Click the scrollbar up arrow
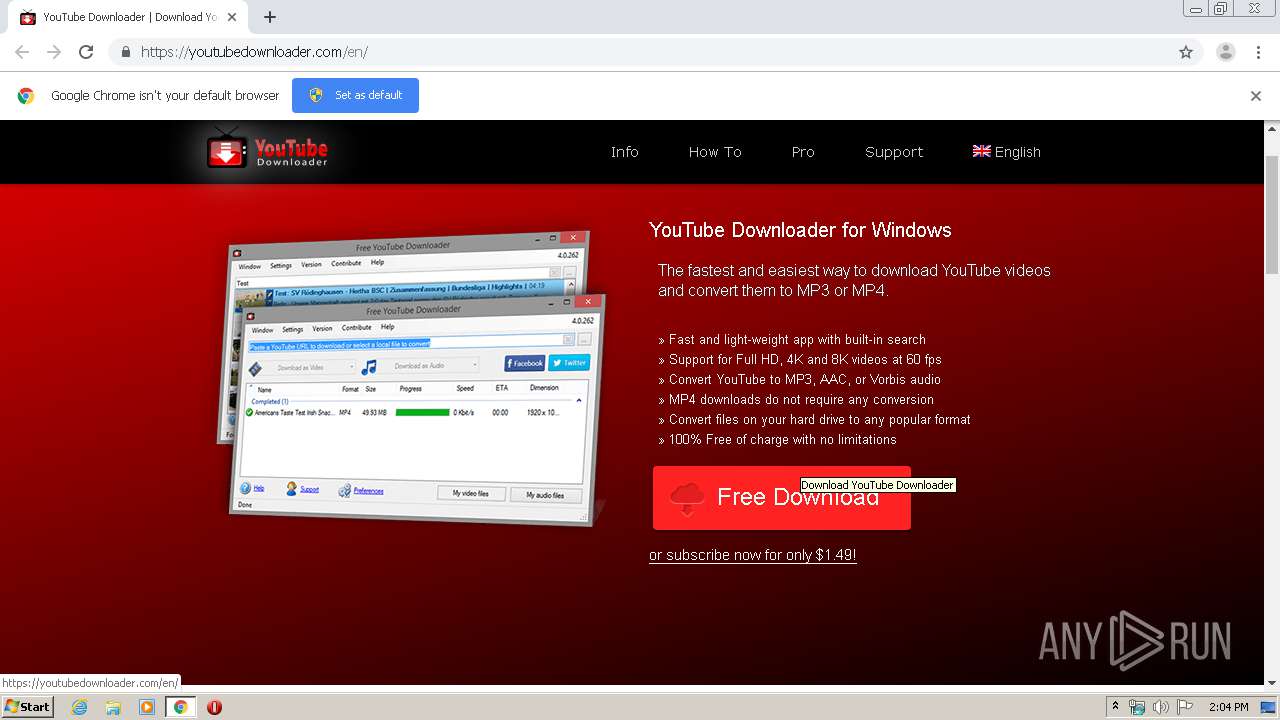 coord(1272,128)
